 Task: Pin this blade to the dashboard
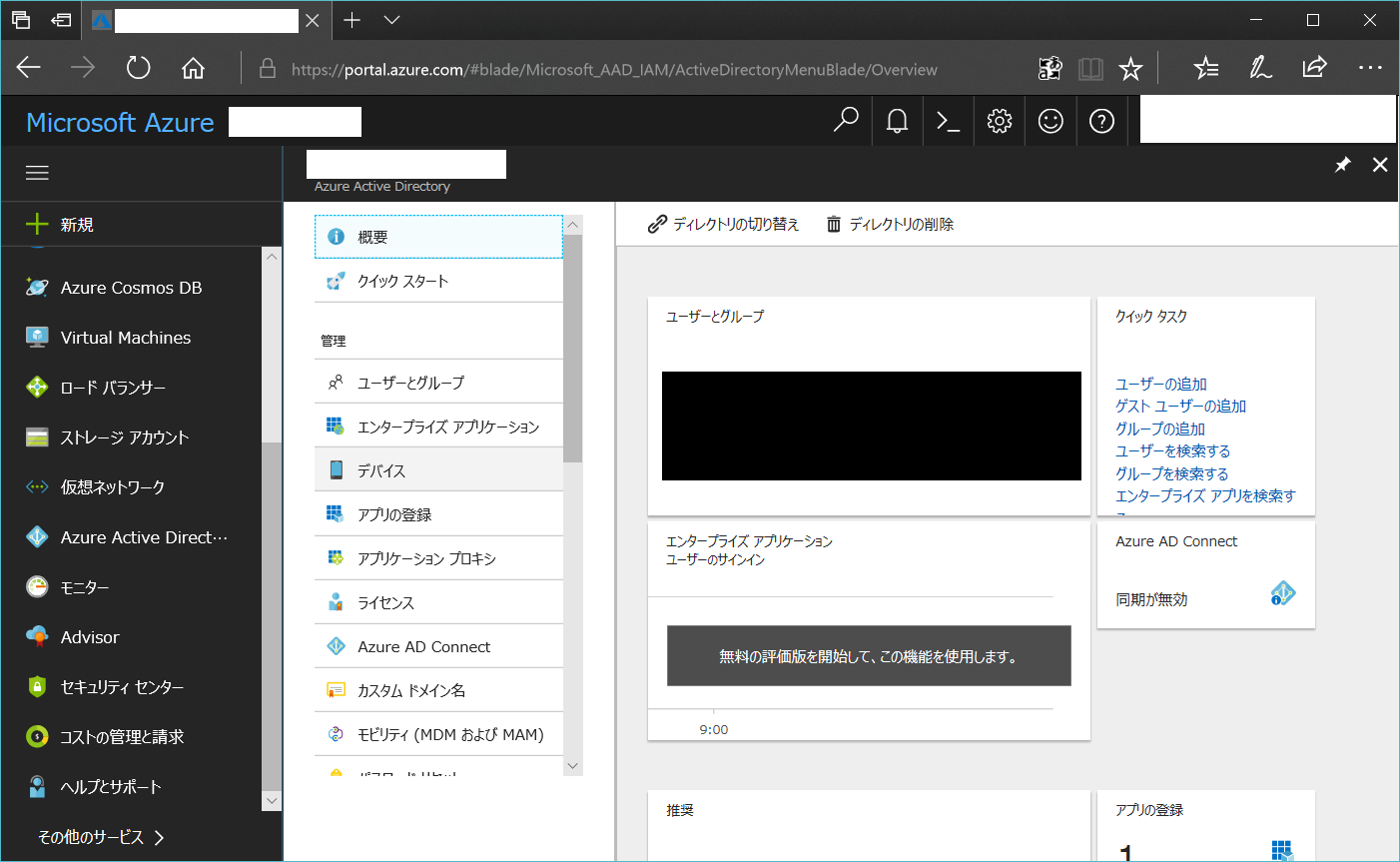[x=1343, y=165]
